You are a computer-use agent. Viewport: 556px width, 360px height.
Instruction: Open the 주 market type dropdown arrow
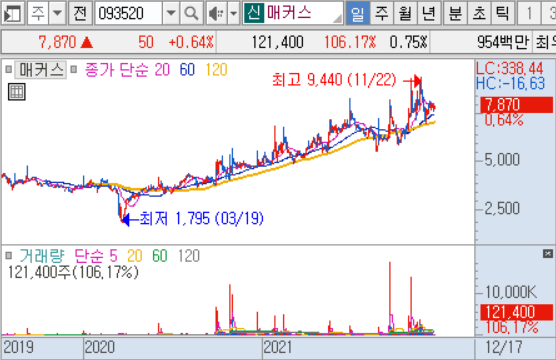tap(57, 13)
